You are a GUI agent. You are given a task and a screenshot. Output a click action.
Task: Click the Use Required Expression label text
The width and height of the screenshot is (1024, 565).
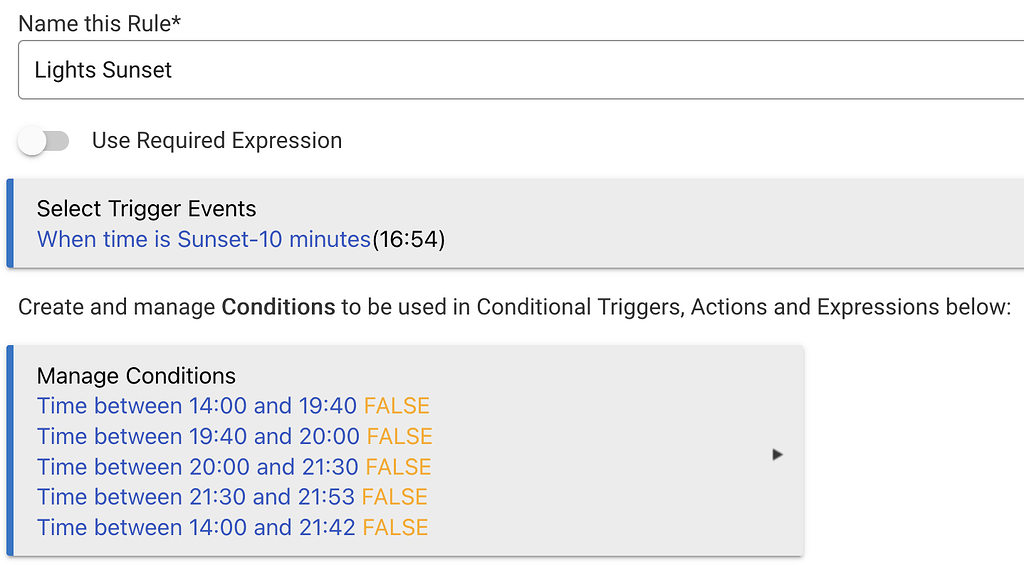tap(217, 141)
